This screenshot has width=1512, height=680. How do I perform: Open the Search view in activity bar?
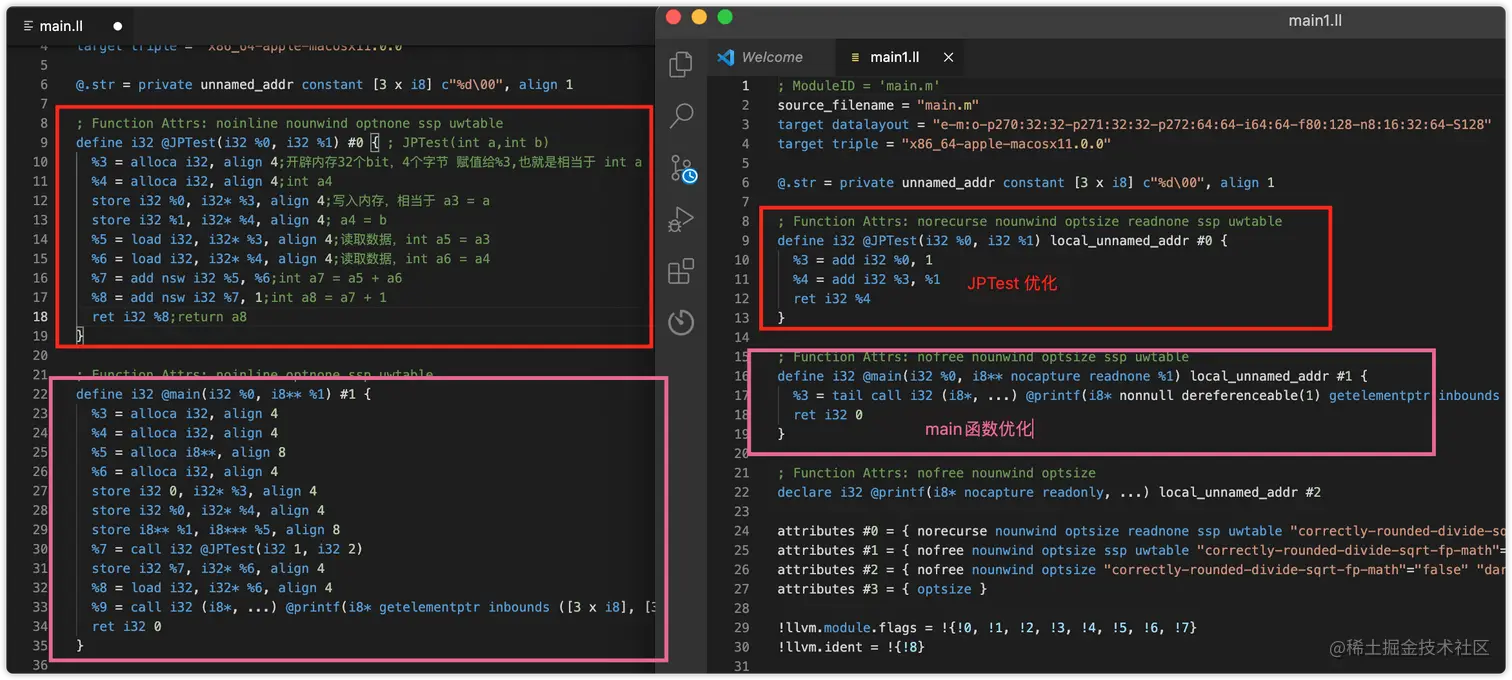point(681,115)
